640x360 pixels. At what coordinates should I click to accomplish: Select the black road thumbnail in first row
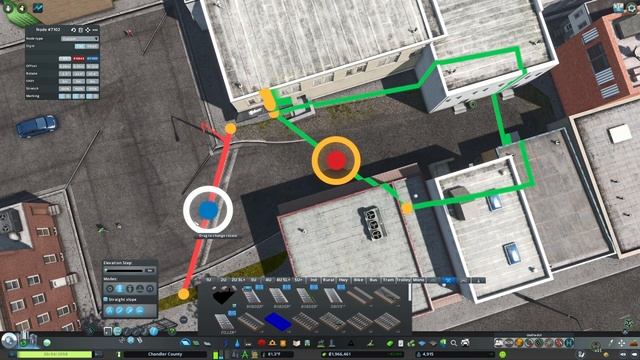[224, 297]
